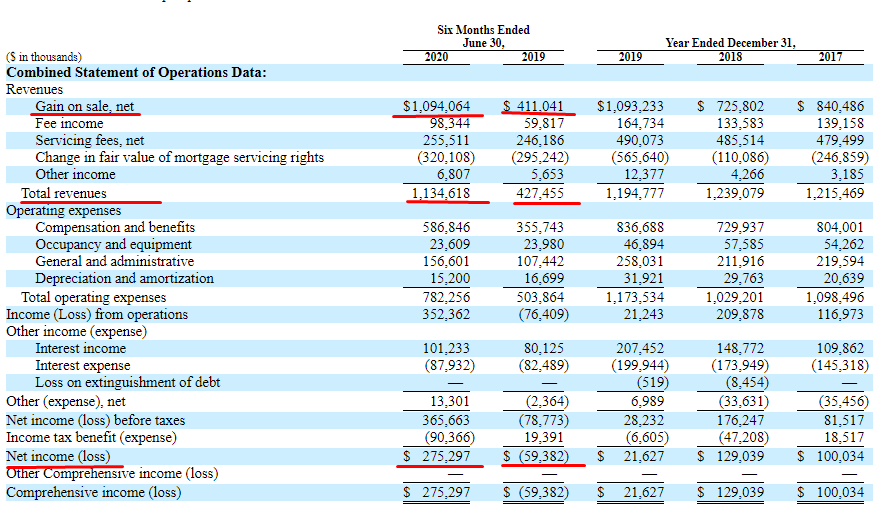Click the Depreciation and amortization value 20,639
Viewport: 881px width, 517px height.
843,278
